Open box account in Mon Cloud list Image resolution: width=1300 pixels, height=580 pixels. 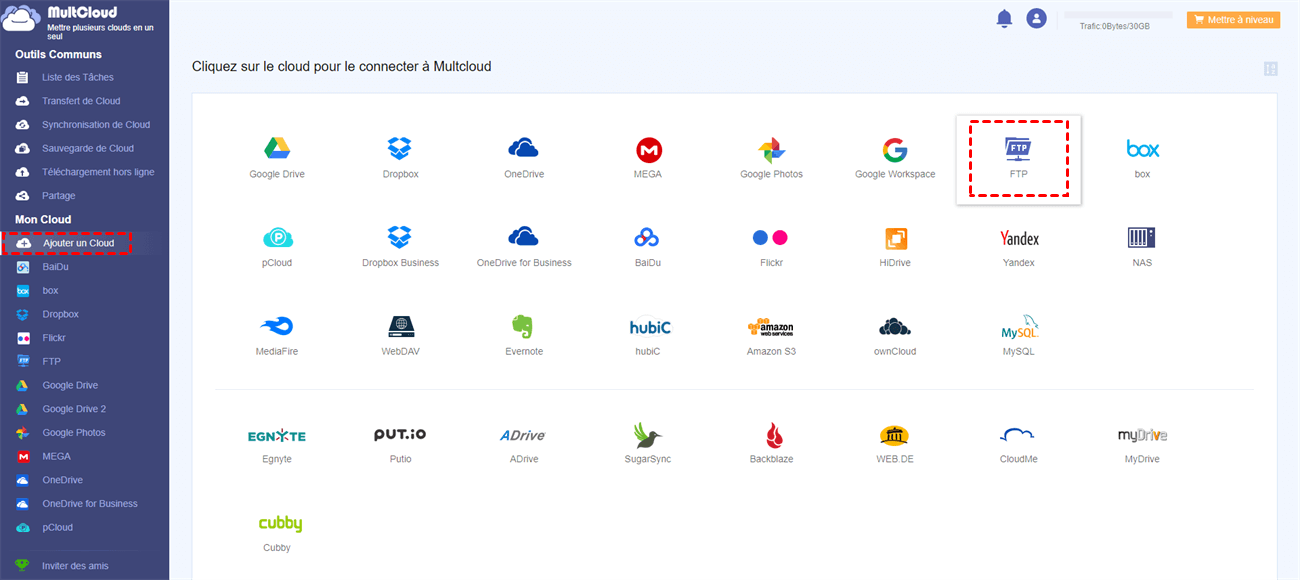click(50, 291)
